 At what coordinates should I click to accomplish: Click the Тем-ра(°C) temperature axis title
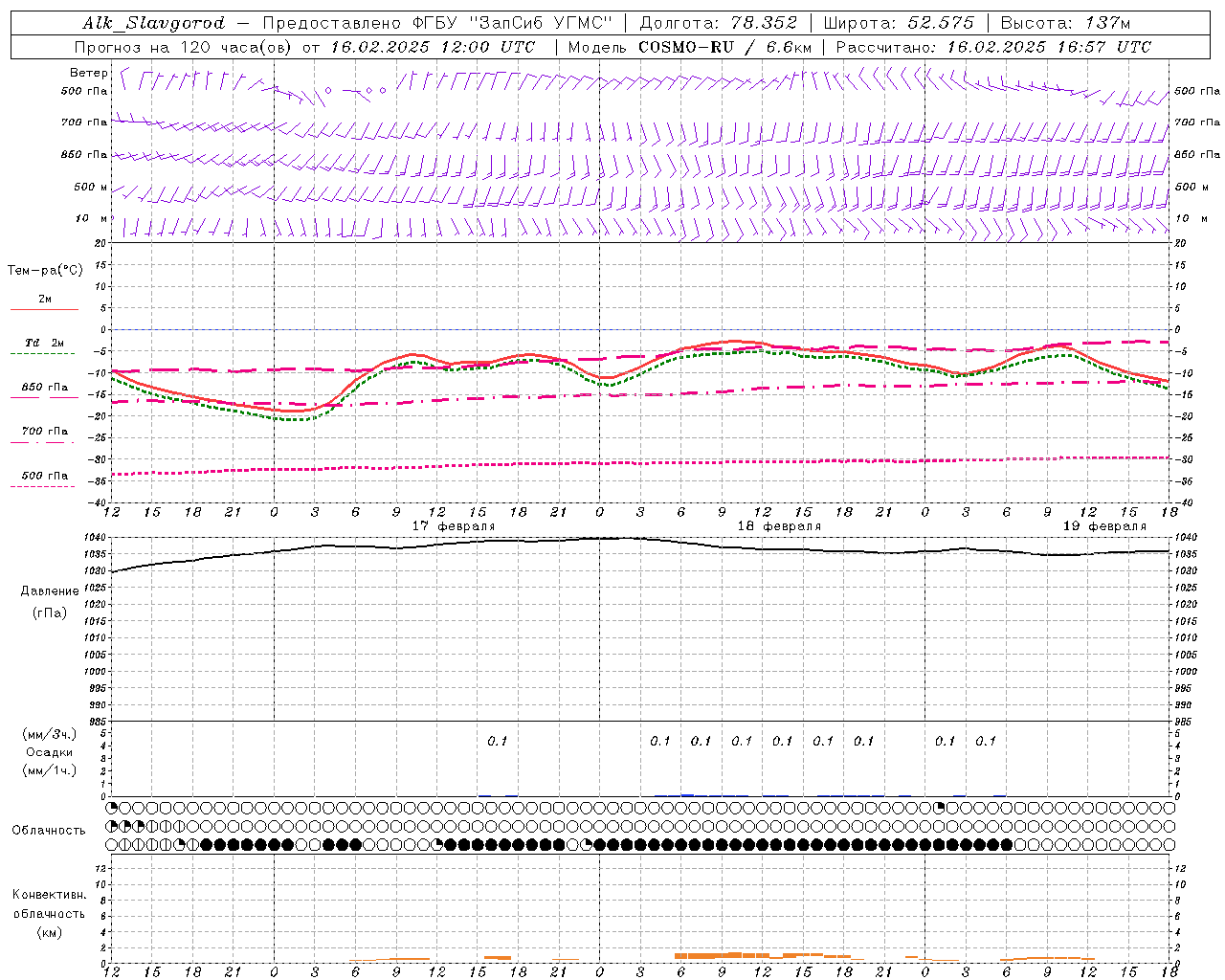click(45, 271)
